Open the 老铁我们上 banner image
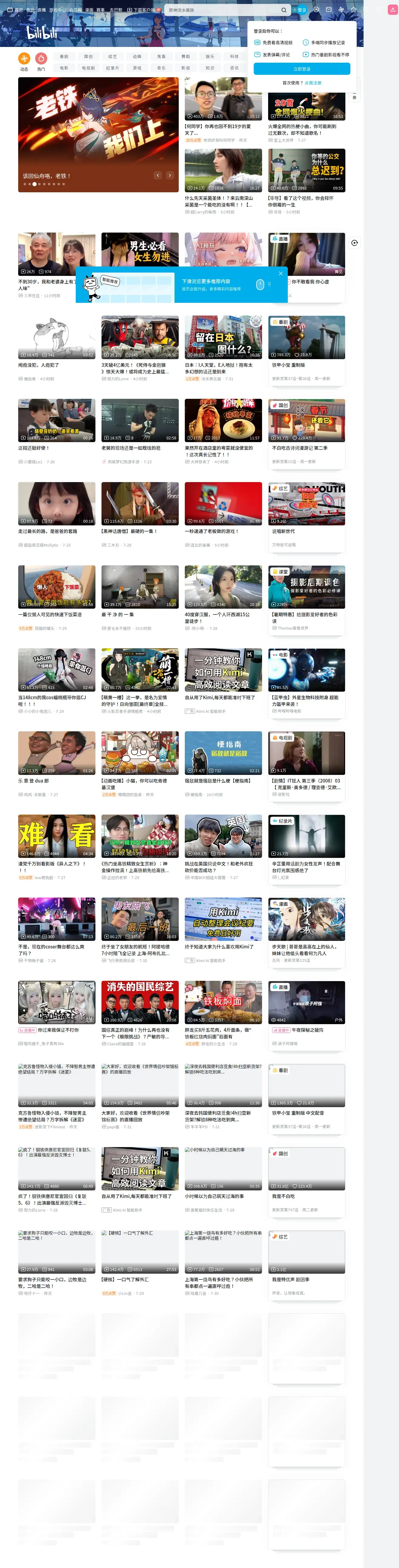Viewport: 399px width, 1568px height. (98, 134)
